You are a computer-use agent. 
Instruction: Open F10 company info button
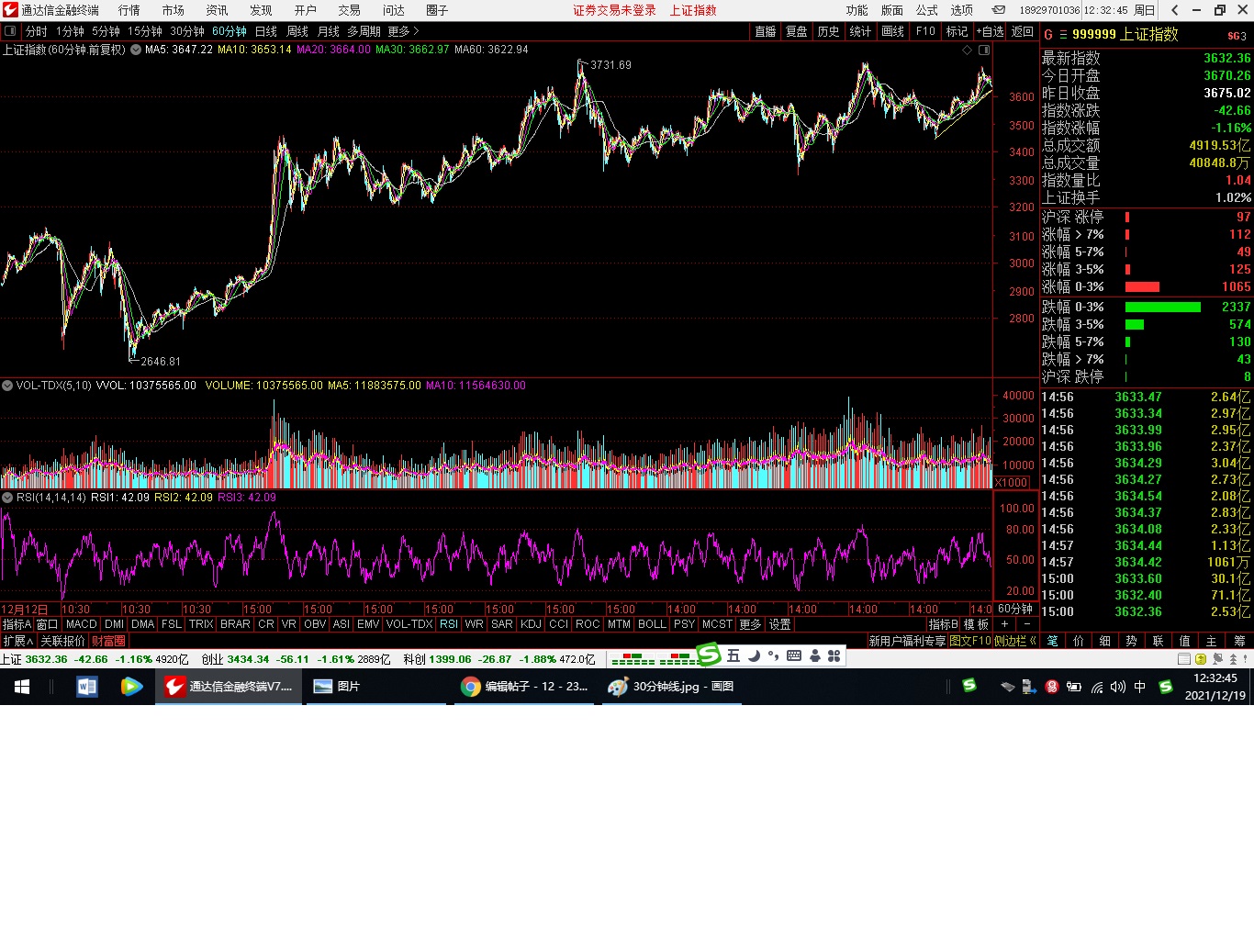click(x=925, y=31)
